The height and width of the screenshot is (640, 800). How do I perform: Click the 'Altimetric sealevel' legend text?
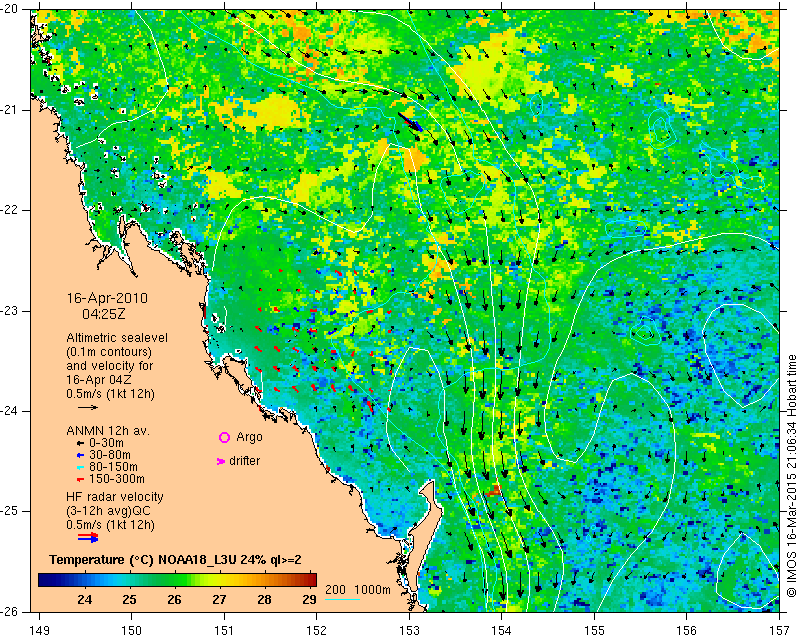pos(117,338)
